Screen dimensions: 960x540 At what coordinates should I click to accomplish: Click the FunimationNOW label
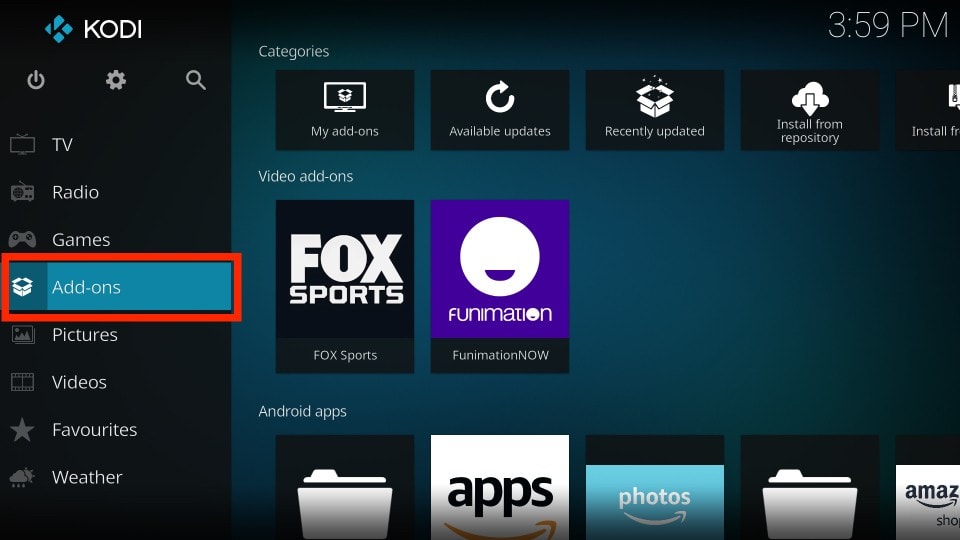[x=500, y=355]
